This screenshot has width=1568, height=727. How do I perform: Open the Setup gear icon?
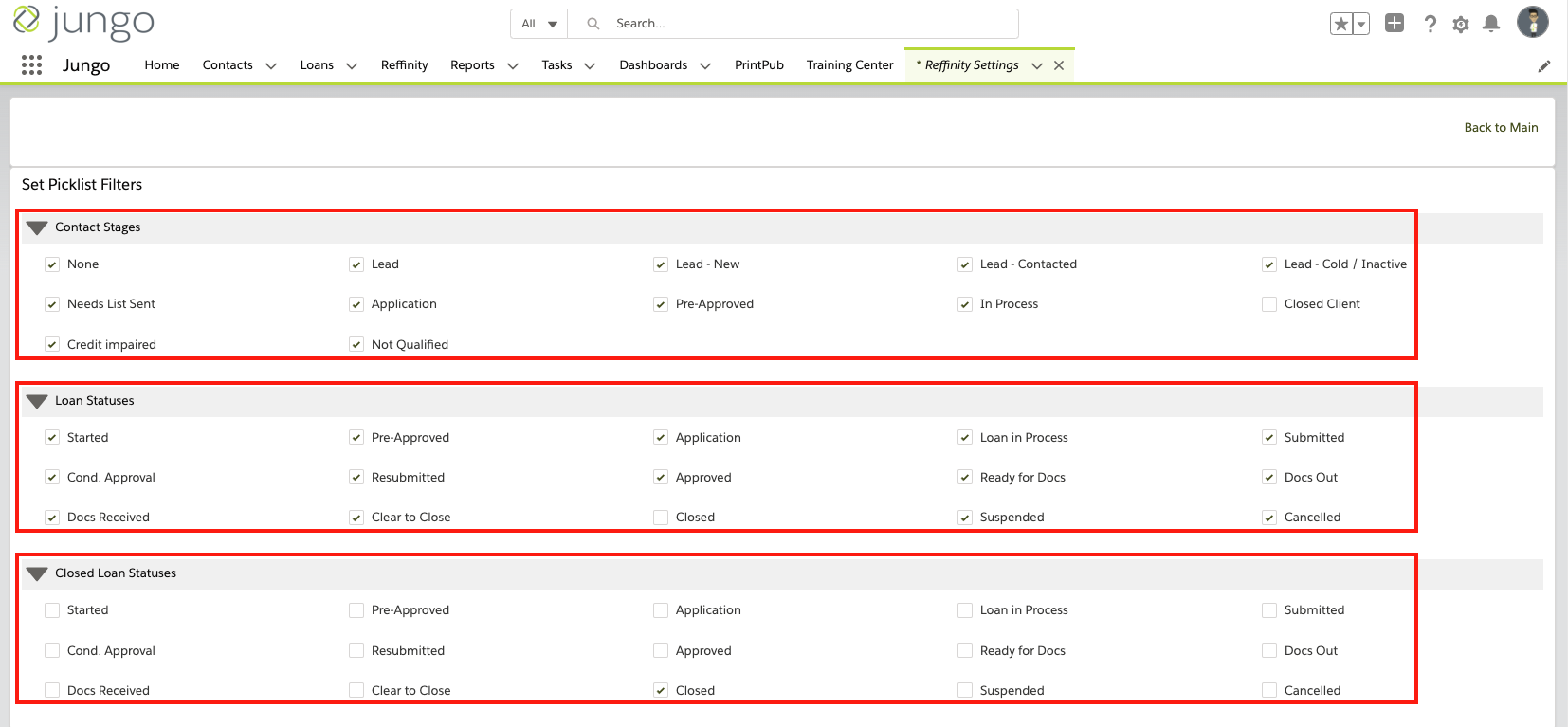coord(1461,24)
